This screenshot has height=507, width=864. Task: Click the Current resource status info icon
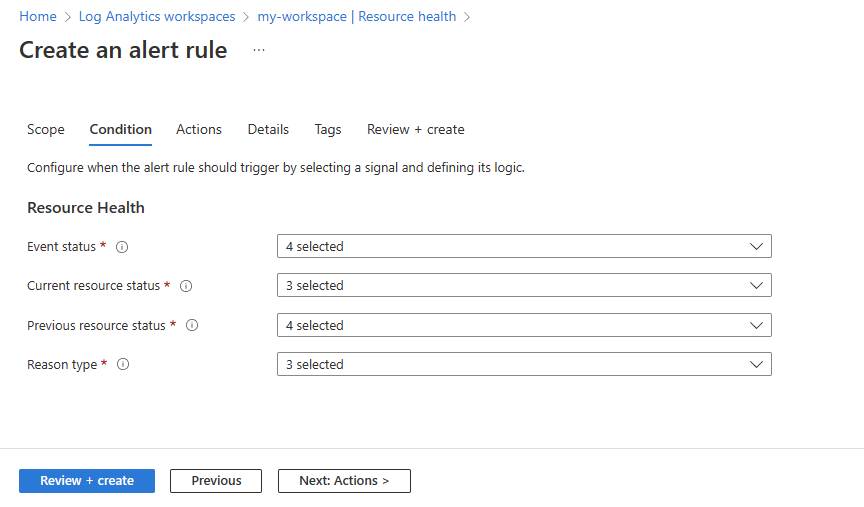(x=186, y=286)
